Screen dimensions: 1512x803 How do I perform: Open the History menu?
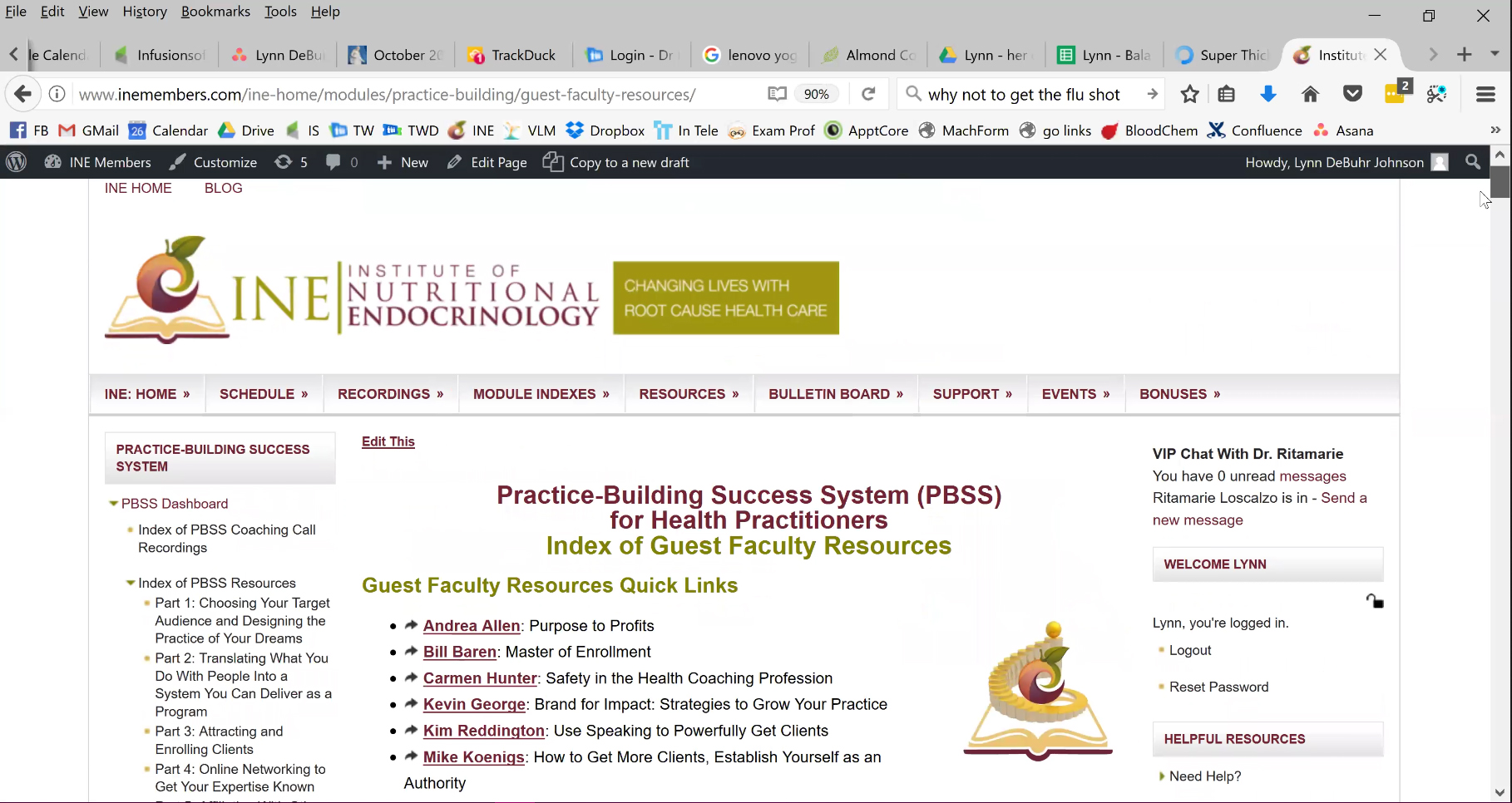tap(145, 12)
